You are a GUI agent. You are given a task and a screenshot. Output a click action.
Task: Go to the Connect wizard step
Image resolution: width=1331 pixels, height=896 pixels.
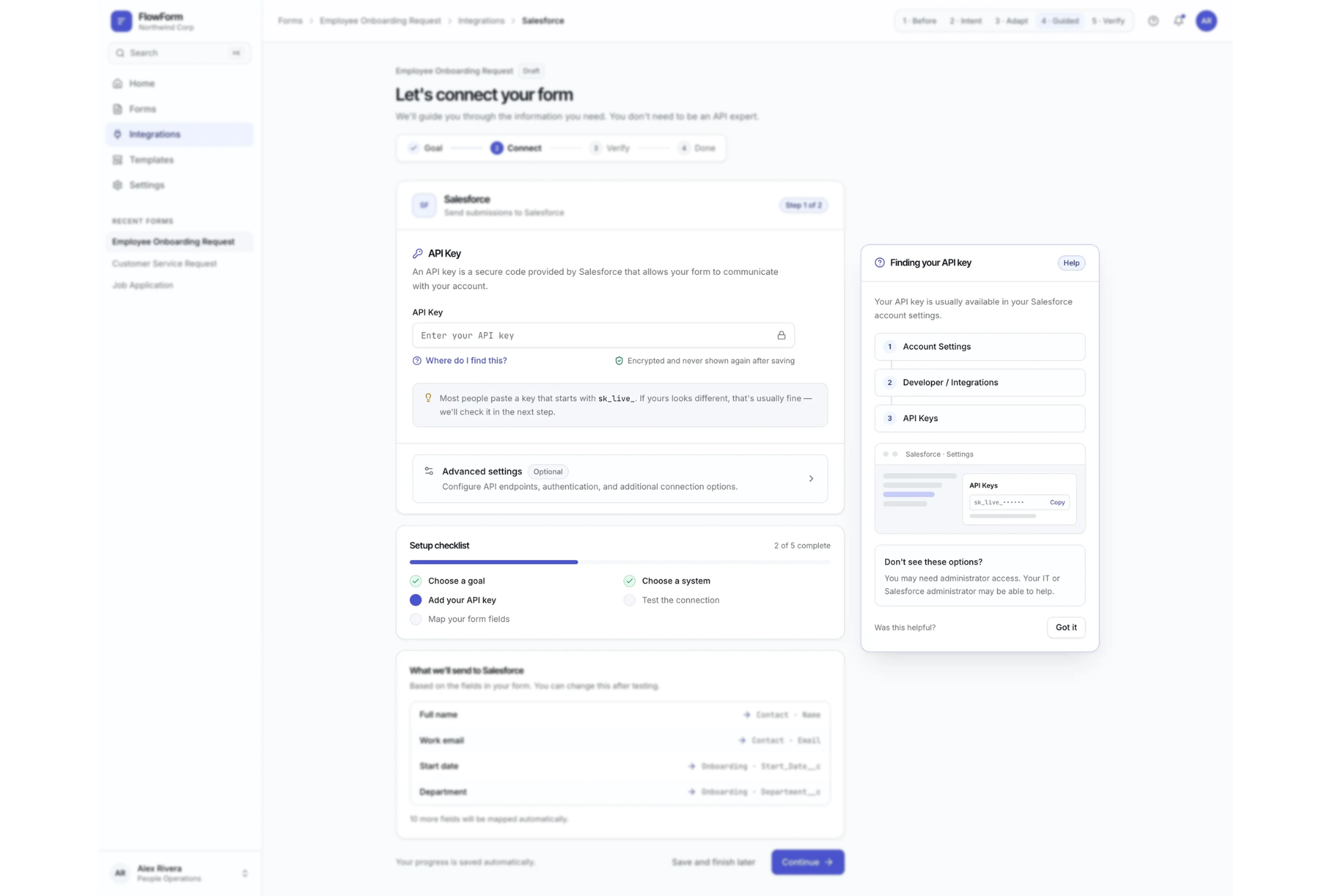516,148
